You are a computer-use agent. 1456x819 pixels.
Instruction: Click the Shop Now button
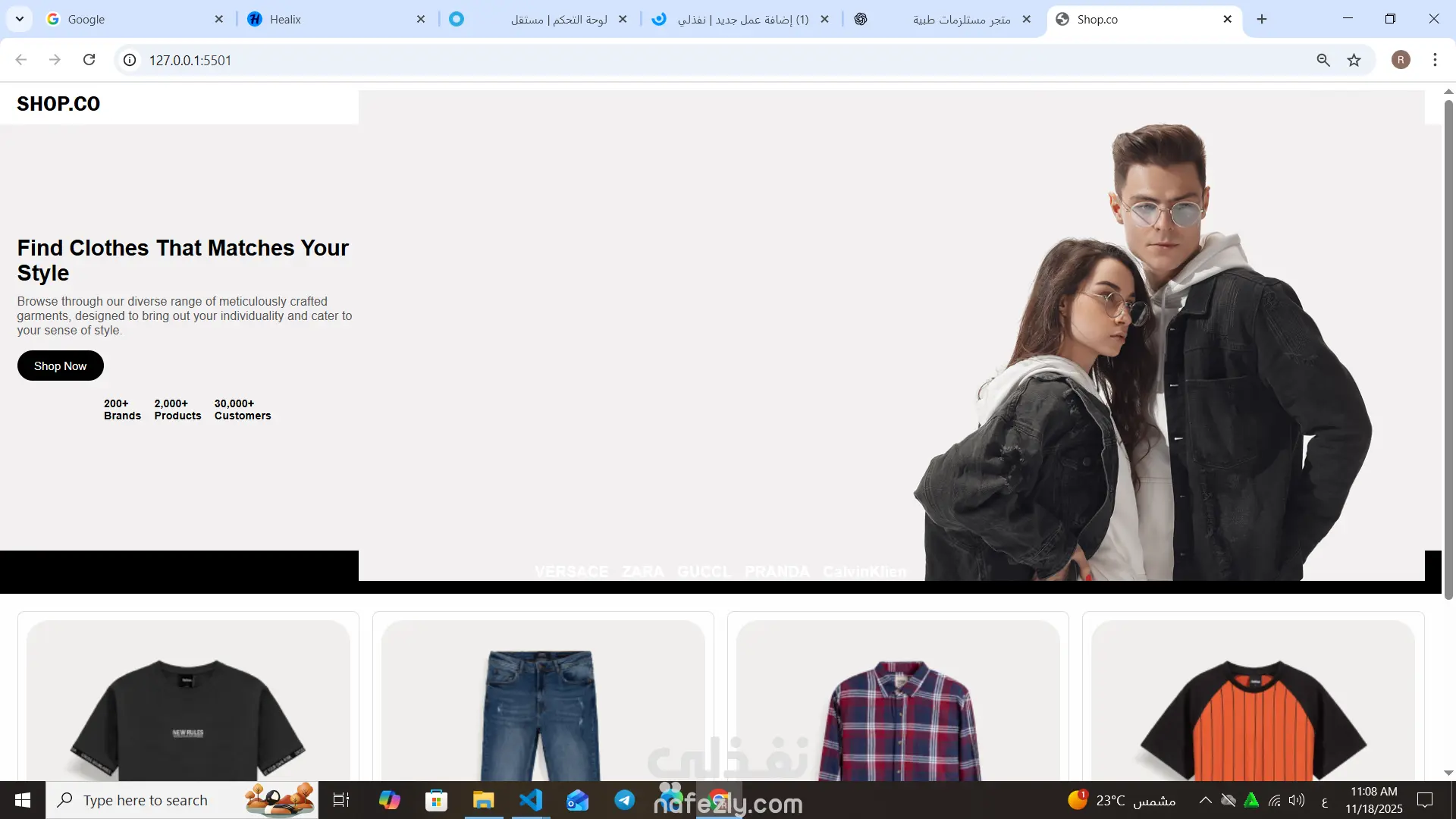(60, 366)
